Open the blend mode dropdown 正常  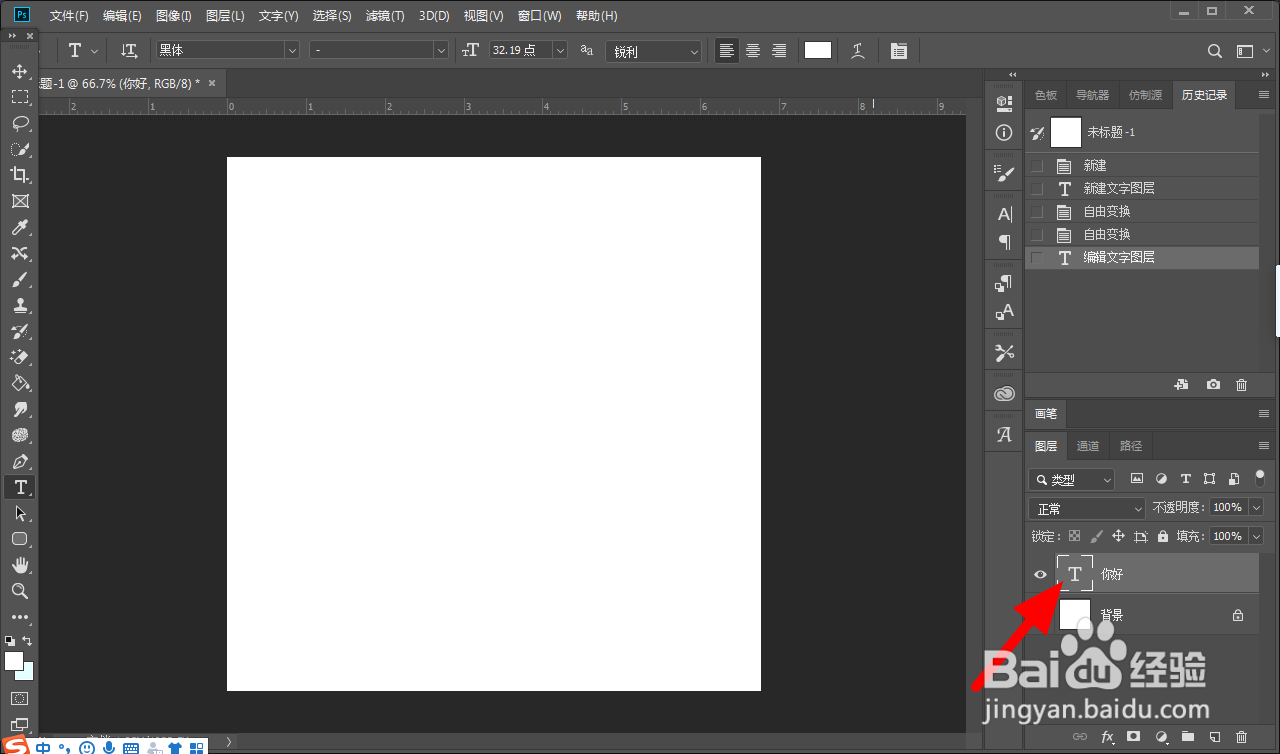click(x=1087, y=508)
